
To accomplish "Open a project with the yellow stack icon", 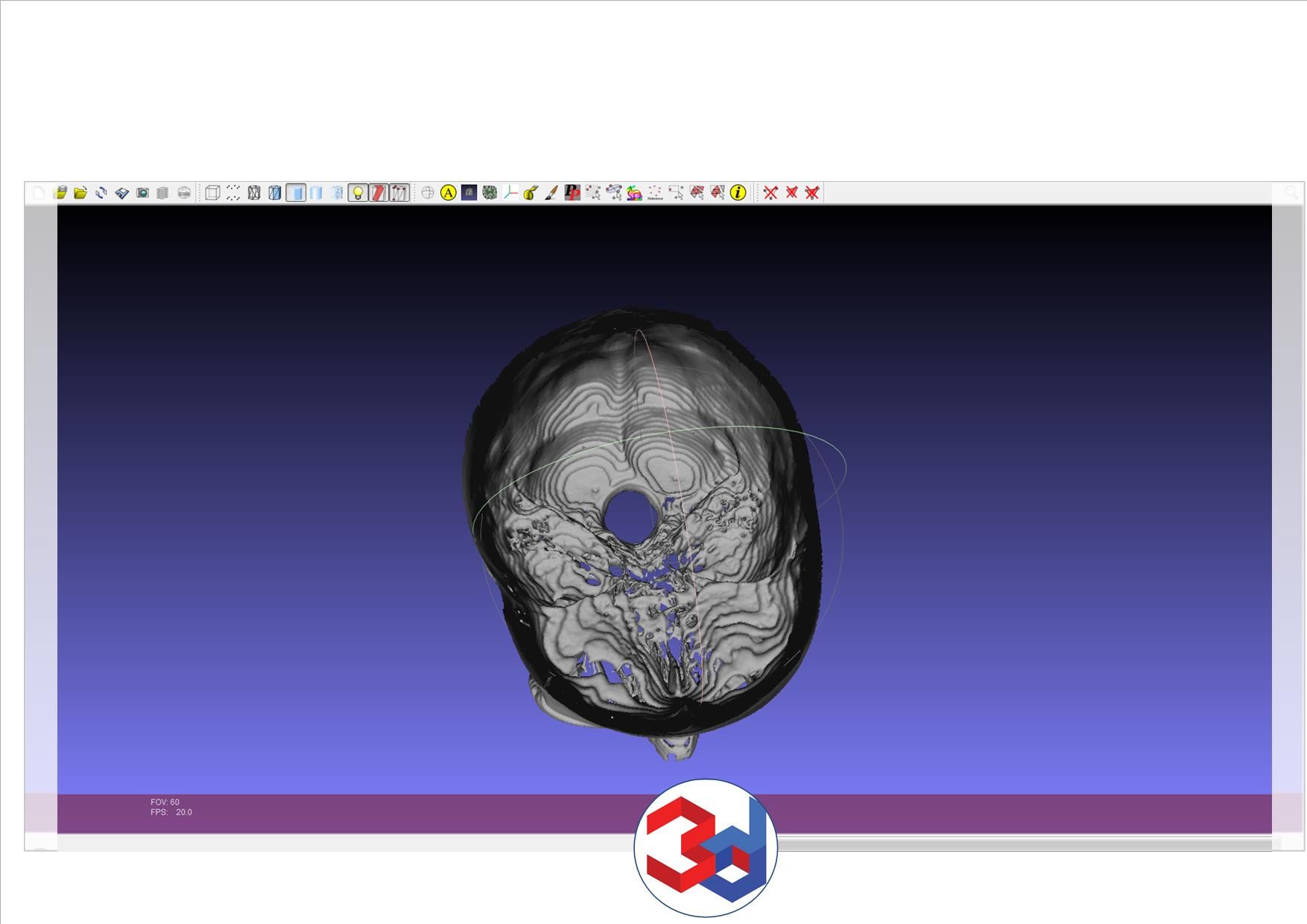I will click(x=60, y=193).
